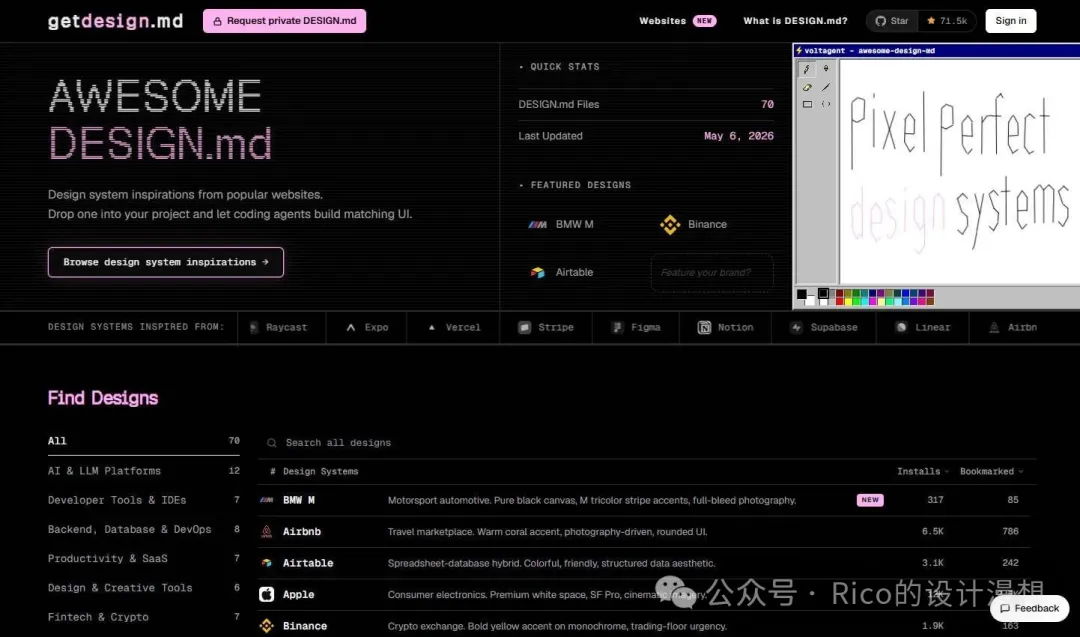
Task: Select the line tool in paint widget
Action: point(826,87)
